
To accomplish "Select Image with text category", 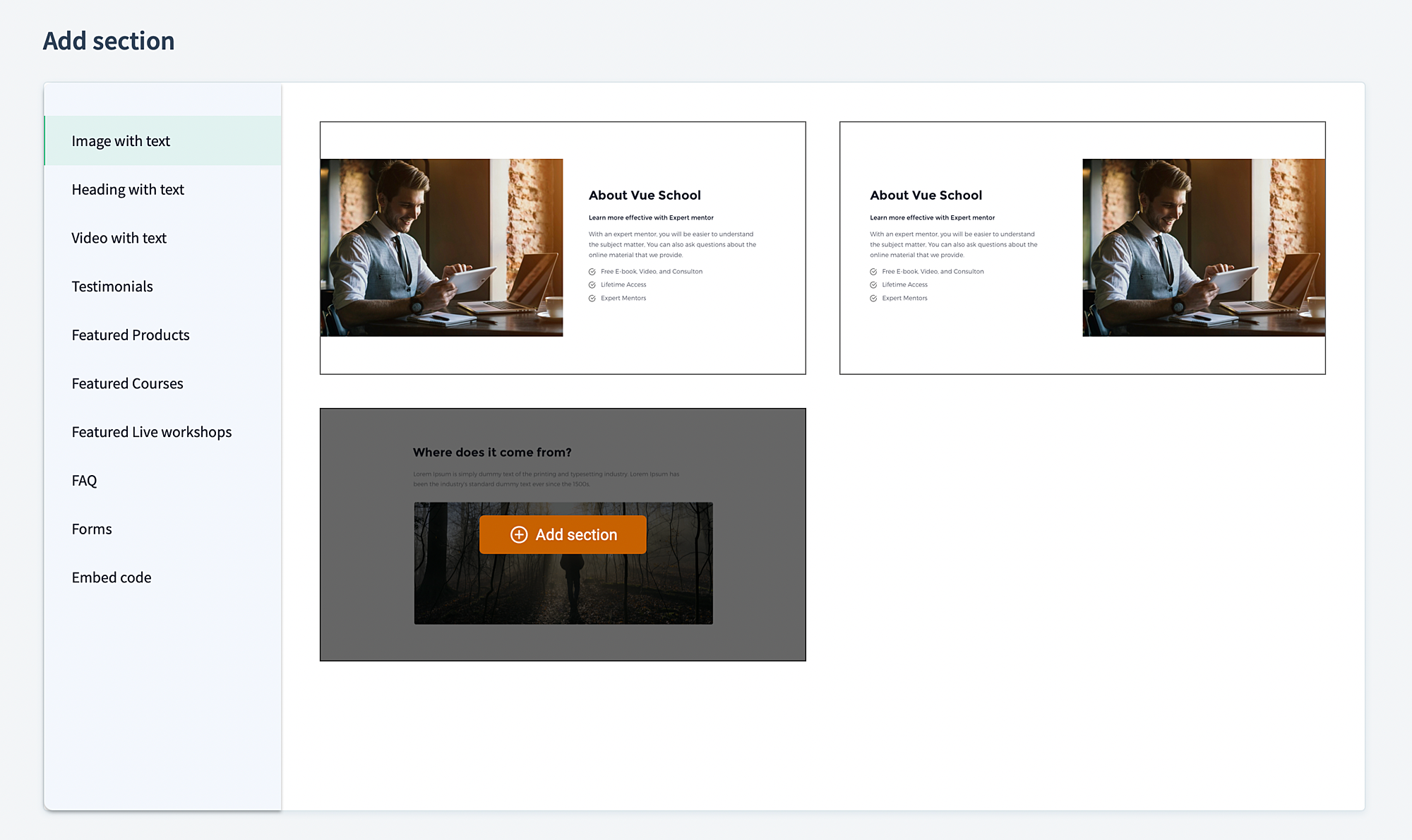I will pos(121,141).
